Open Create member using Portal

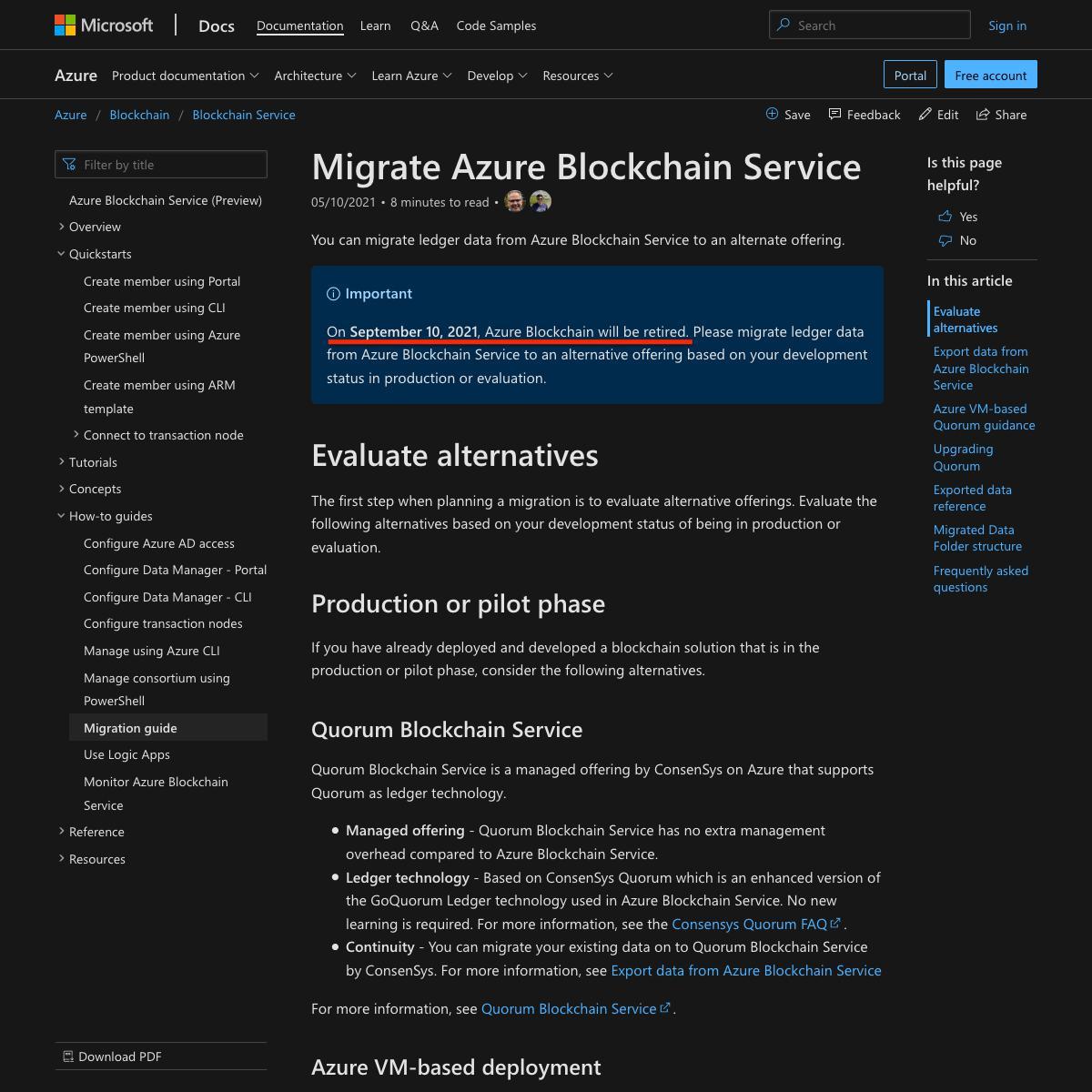tap(162, 281)
